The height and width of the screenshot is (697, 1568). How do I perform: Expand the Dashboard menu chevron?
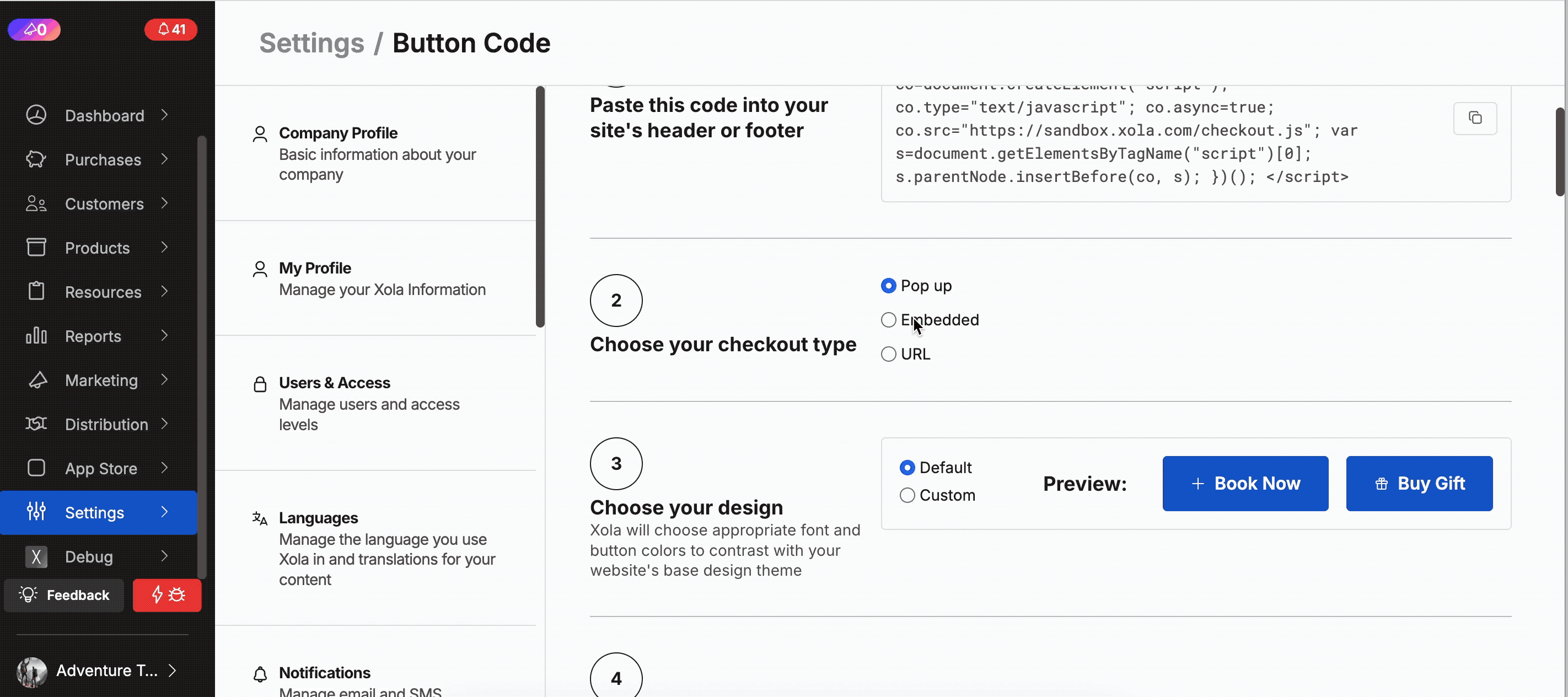pos(164,115)
